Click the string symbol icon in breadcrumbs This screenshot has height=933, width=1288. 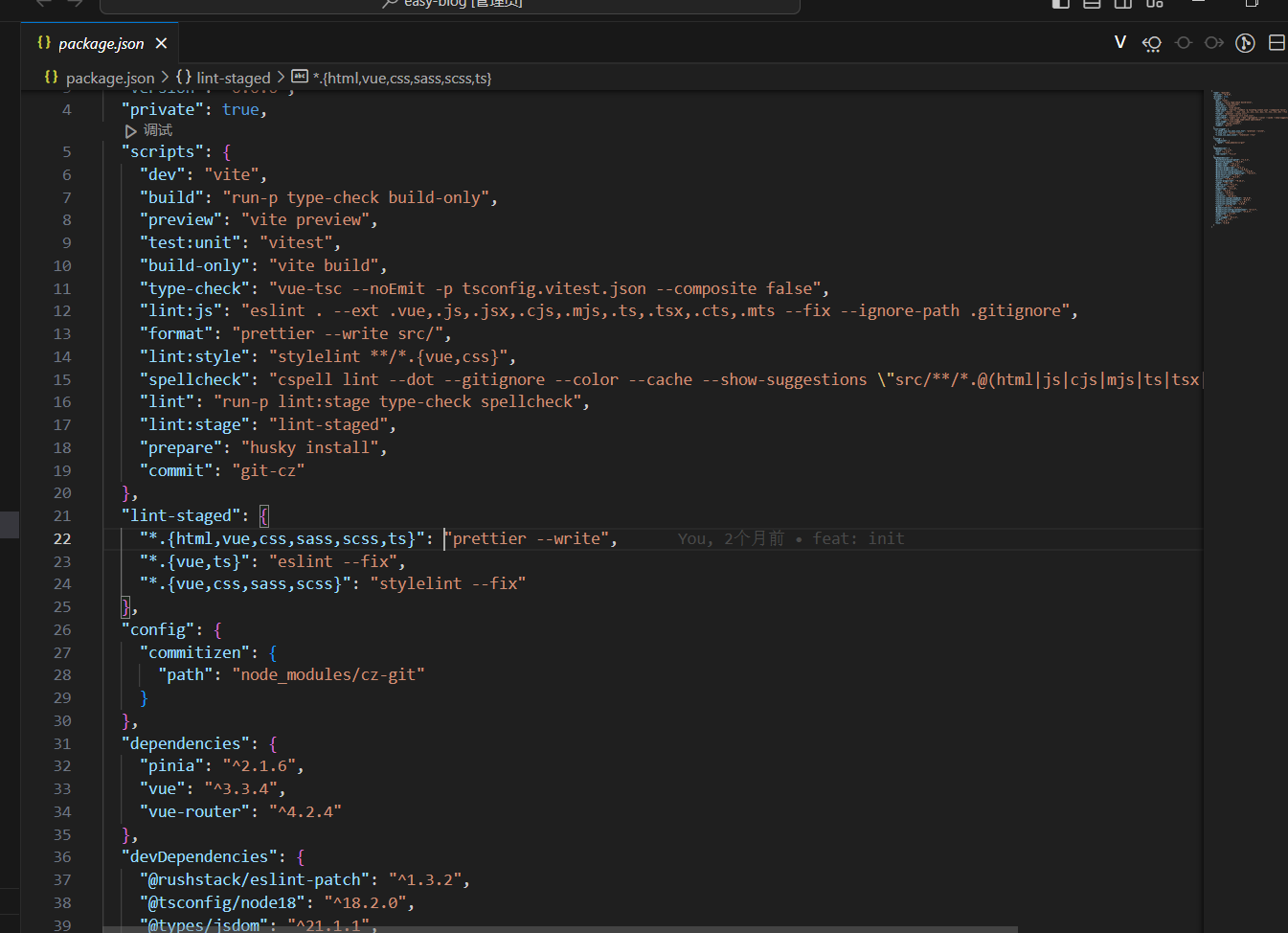(300, 77)
